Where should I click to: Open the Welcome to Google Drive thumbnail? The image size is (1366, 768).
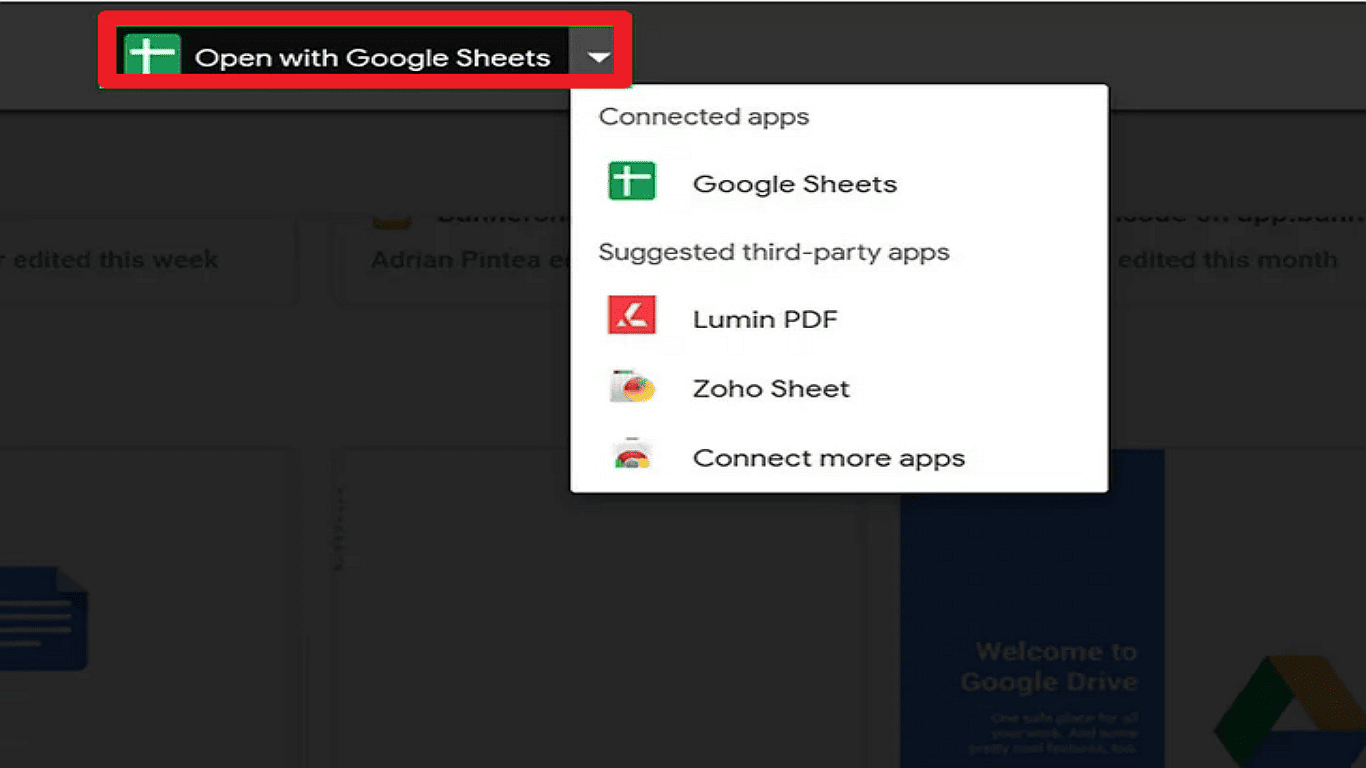(x=1032, y=608)
